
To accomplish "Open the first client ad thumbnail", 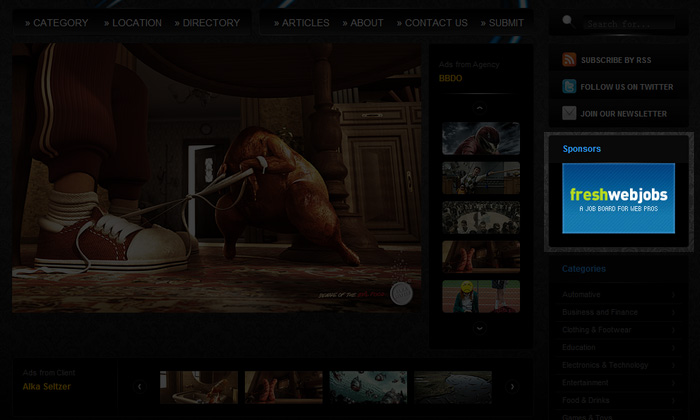I will [199, 387].
